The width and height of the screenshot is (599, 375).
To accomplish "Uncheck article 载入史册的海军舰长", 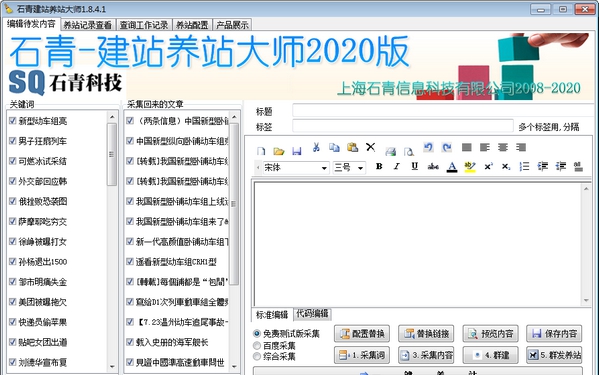I will [130, 342].
